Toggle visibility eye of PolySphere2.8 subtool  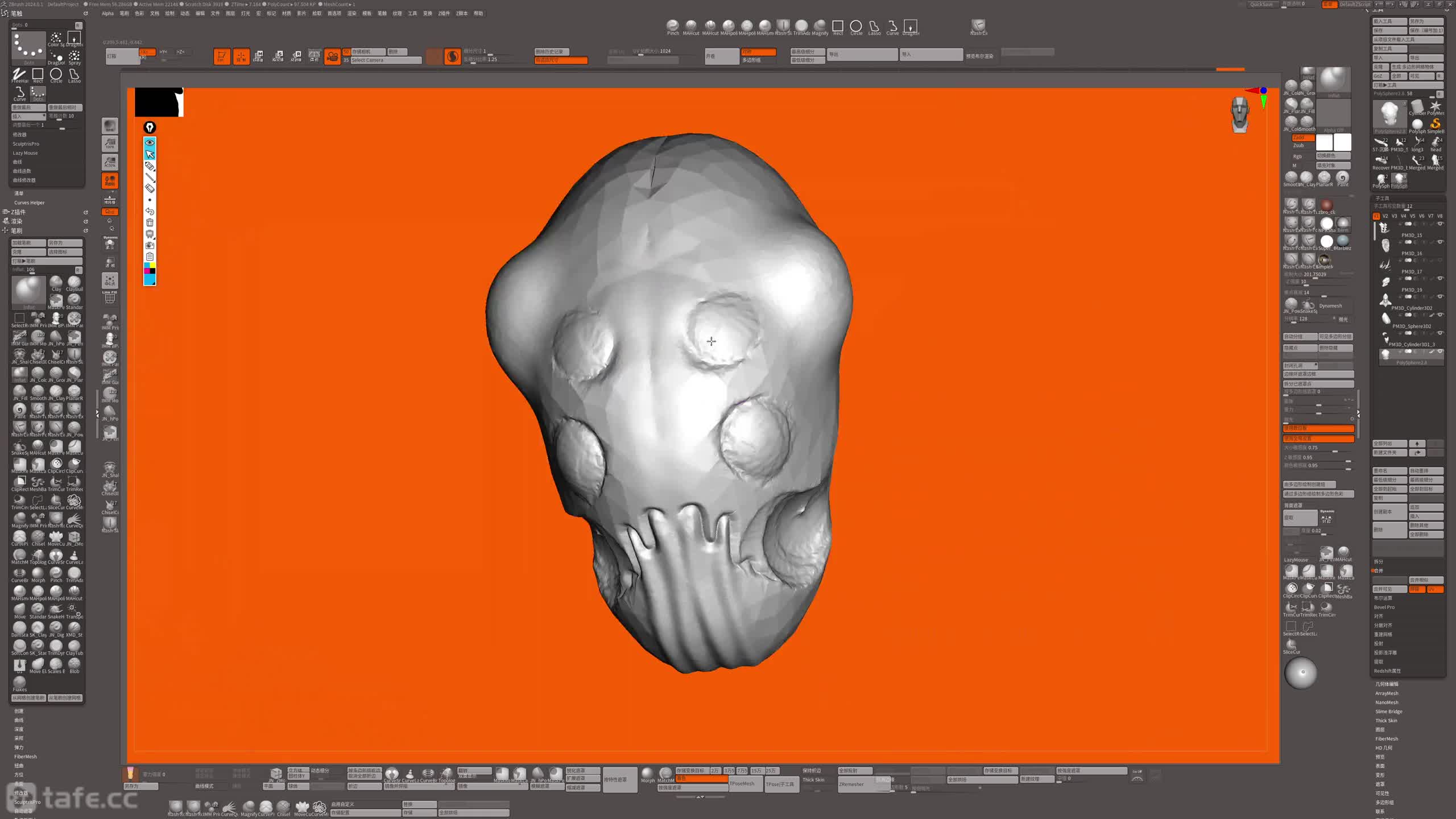click(1440, 351)
